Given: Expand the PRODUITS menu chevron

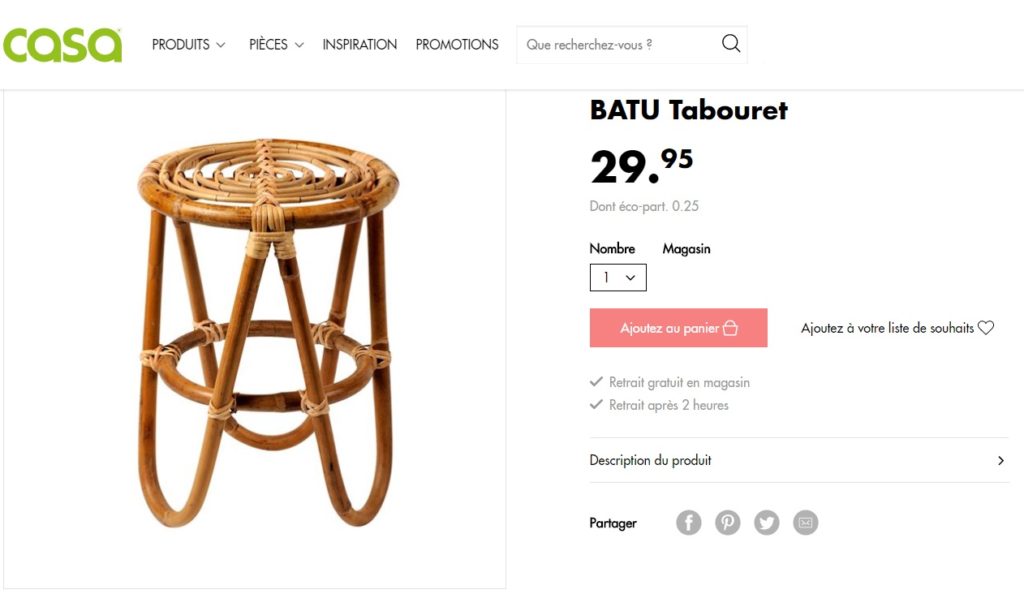Looking at the screenshot, I should [x=221, y=45].
